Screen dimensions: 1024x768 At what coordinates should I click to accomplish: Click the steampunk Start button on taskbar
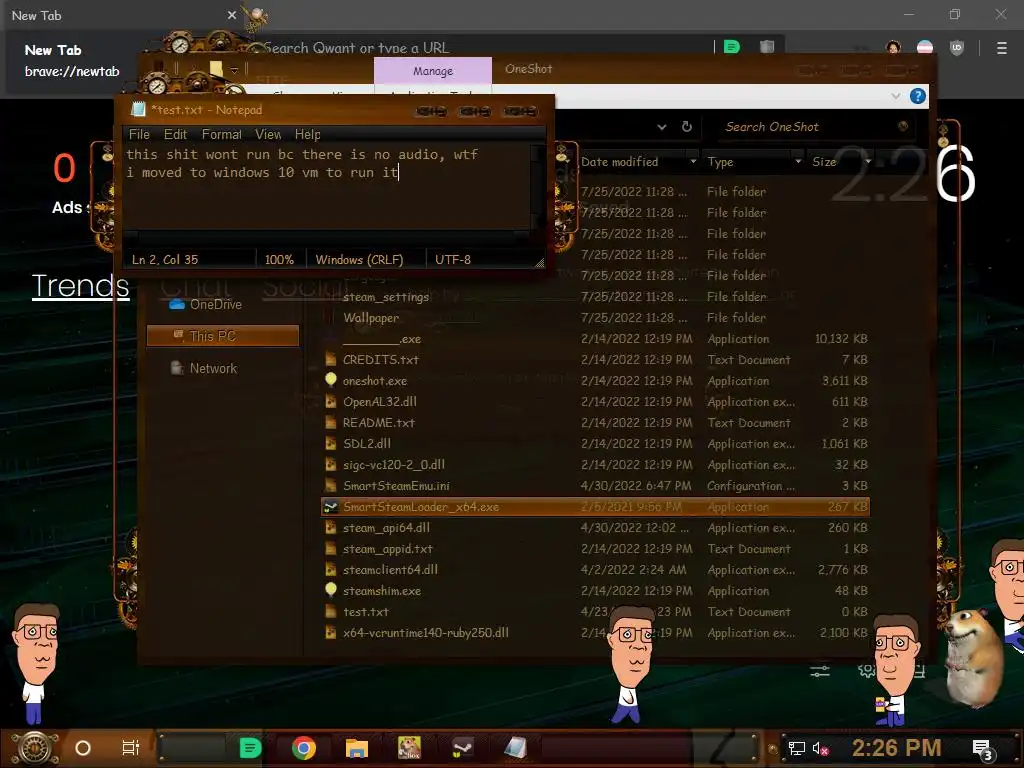(x=34, y=748)
